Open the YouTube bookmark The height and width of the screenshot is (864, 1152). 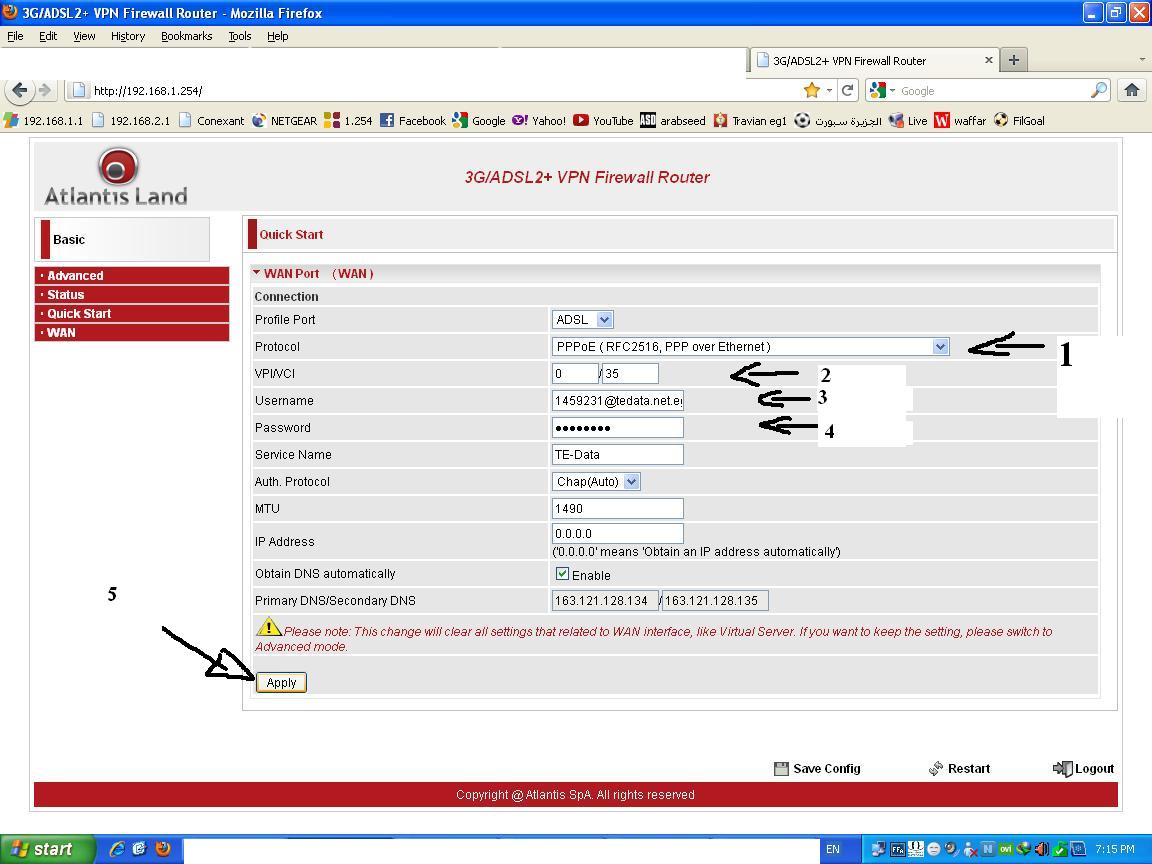[x=603, y=120]
